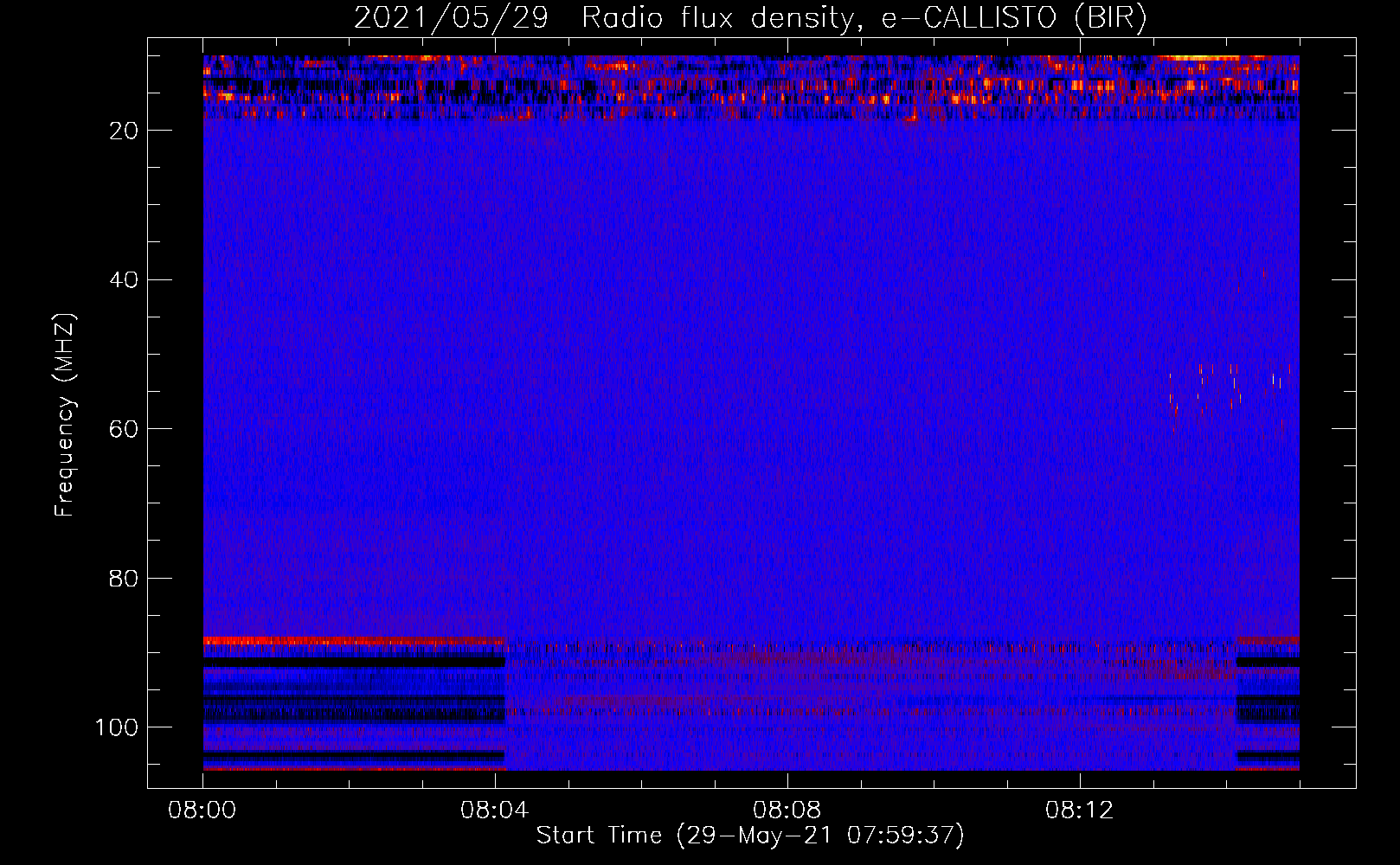Click the 20 frequency tick label
This screenshot has width=1400, height=865.
pos(125,131)
